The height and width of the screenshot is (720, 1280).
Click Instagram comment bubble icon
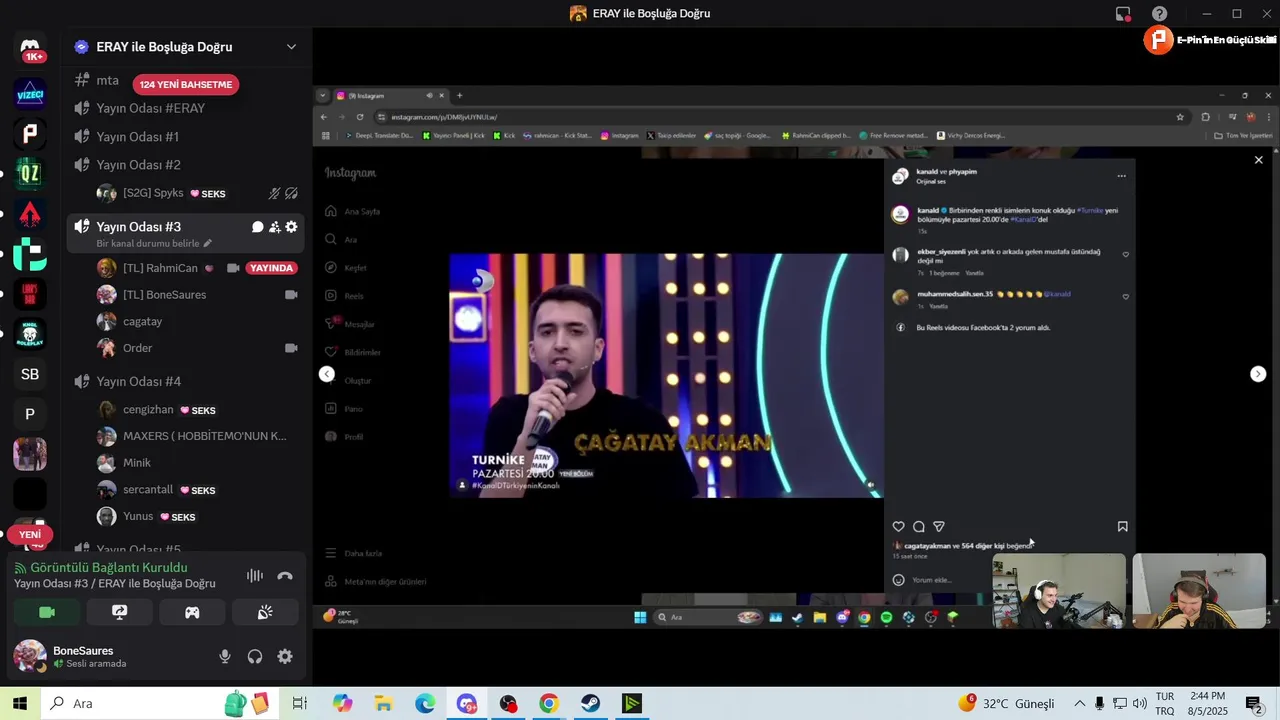pyautogui.click(x=918, y=526)
